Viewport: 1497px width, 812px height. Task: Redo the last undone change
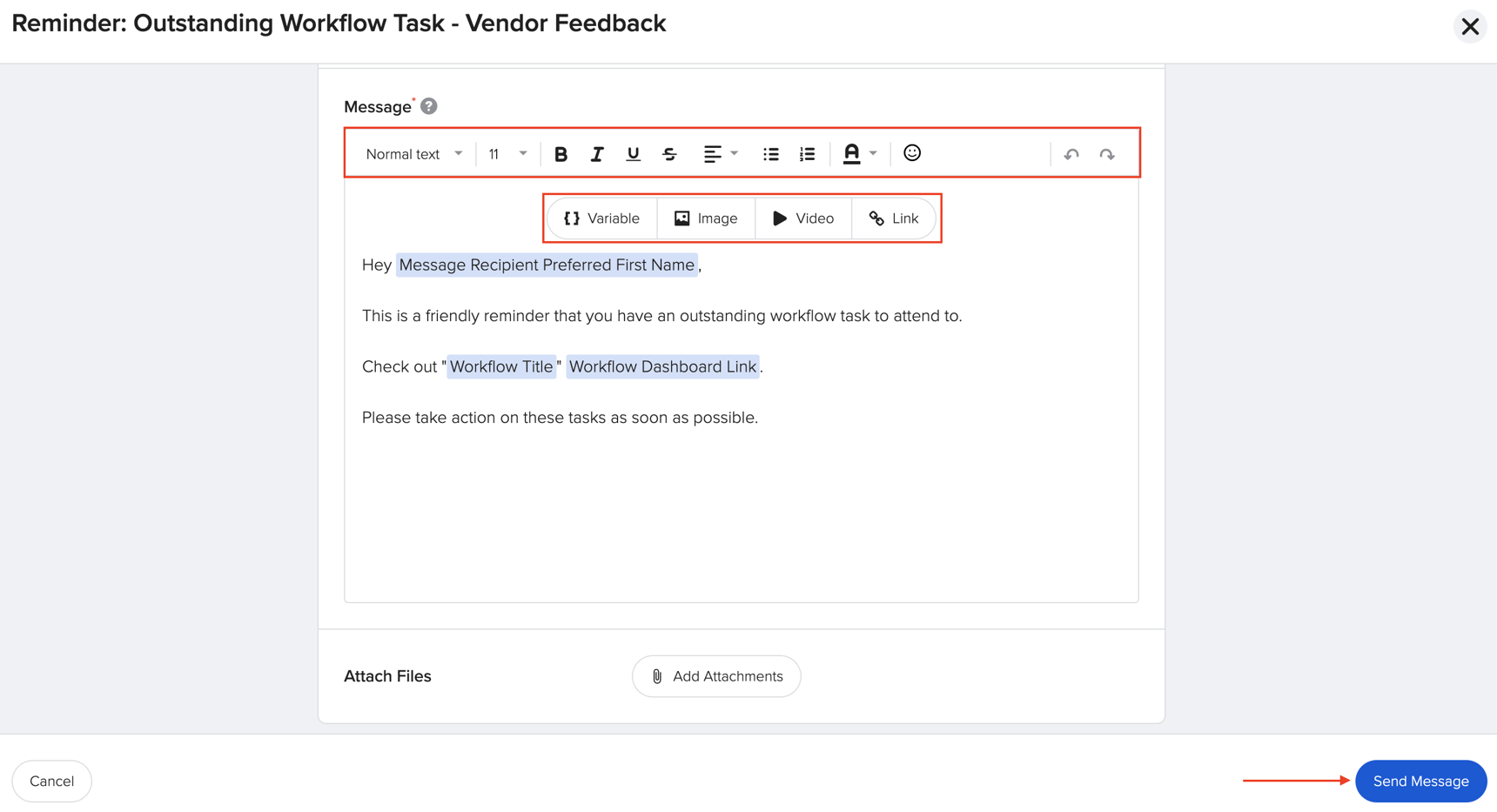tap(1107, 153)
